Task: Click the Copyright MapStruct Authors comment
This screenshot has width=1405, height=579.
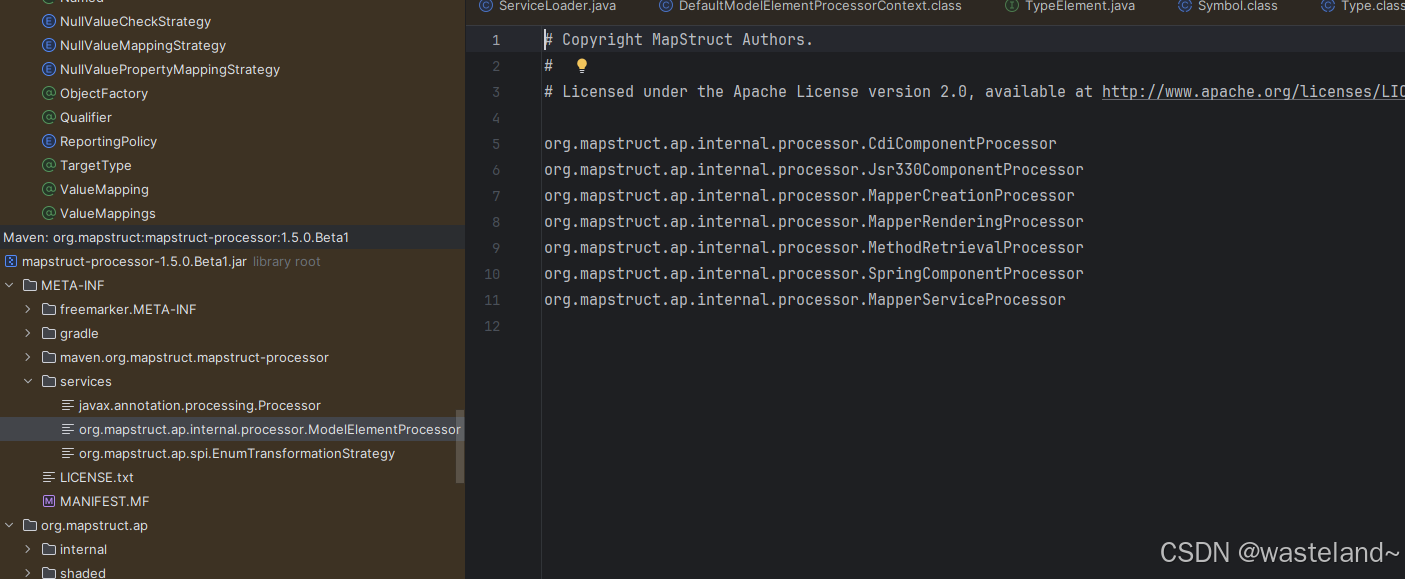Action: click(679, 40)
